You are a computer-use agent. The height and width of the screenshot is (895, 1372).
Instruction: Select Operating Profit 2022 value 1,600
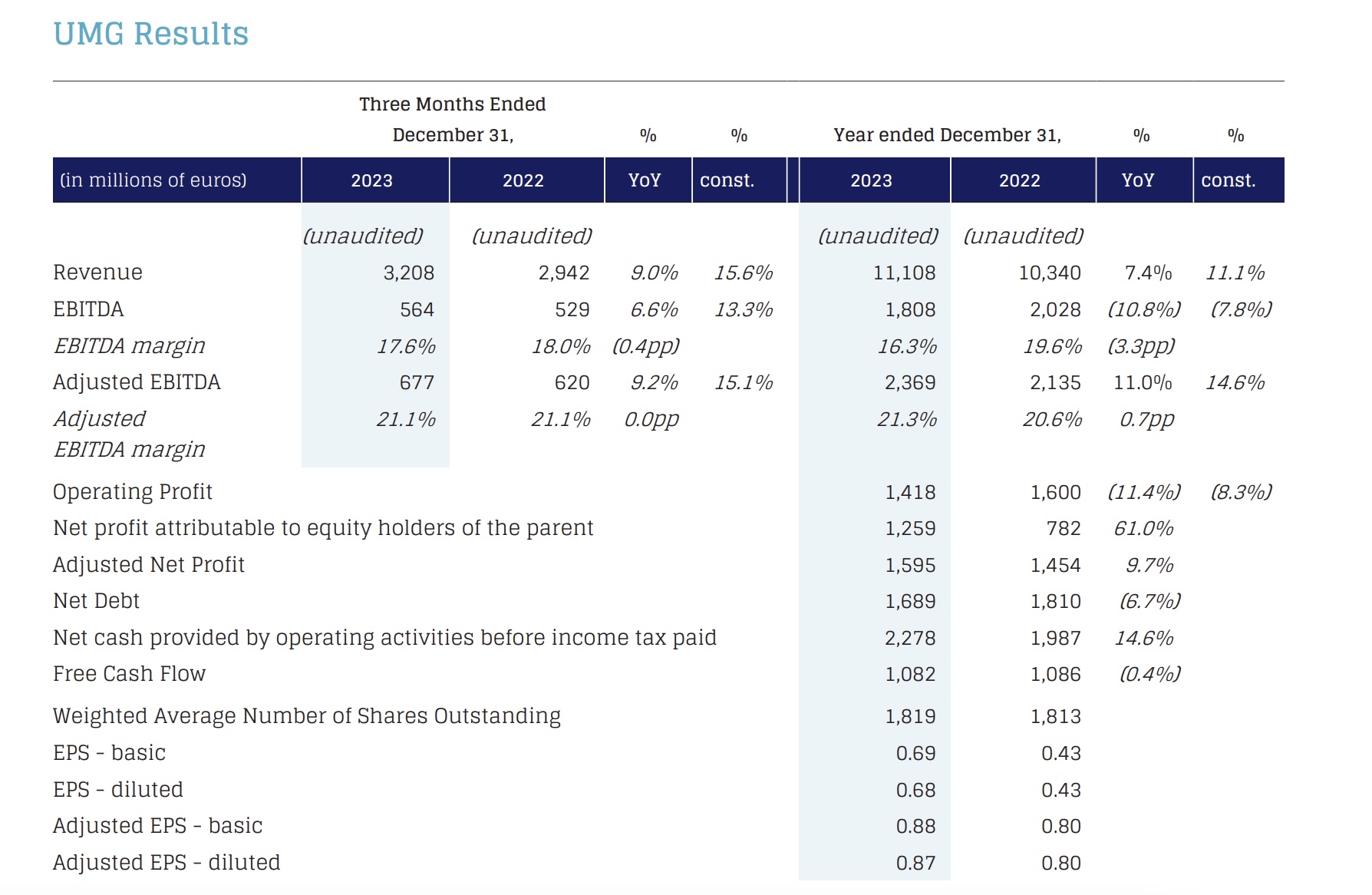coord(1056,493)
